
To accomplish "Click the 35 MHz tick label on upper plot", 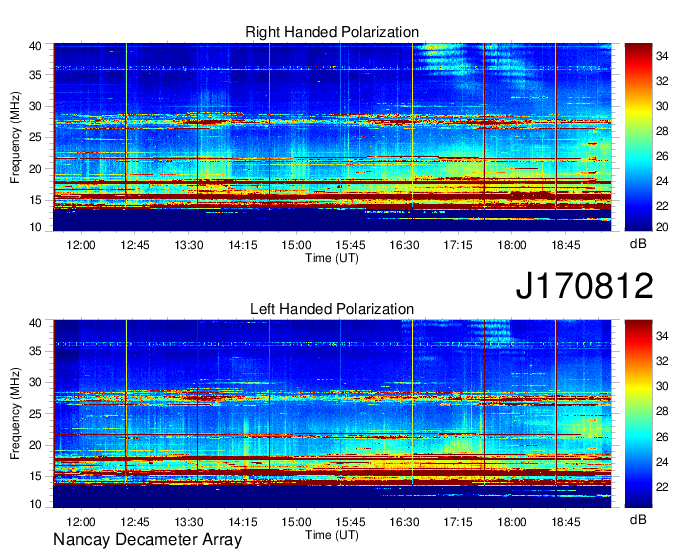I will [35, 75].
